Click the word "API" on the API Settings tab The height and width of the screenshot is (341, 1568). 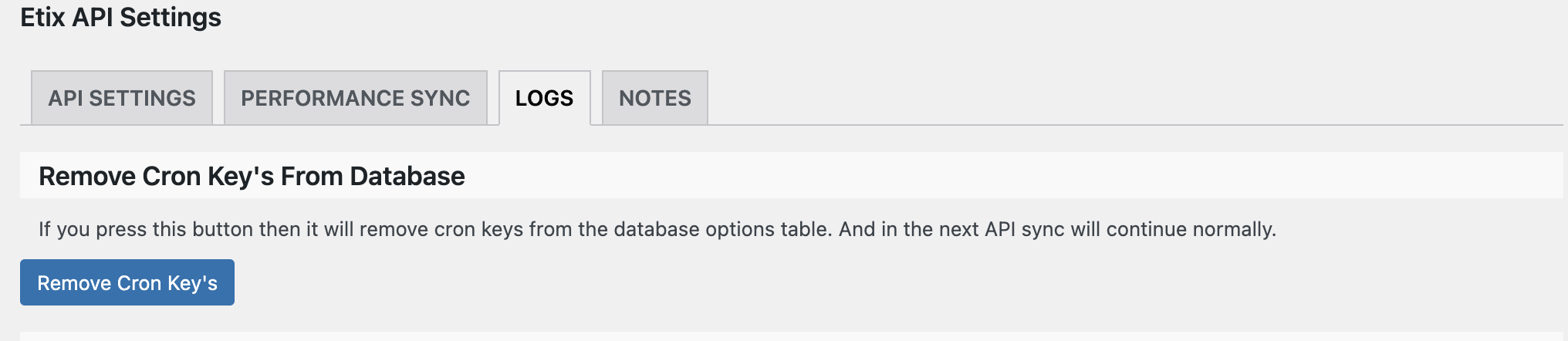66,98
